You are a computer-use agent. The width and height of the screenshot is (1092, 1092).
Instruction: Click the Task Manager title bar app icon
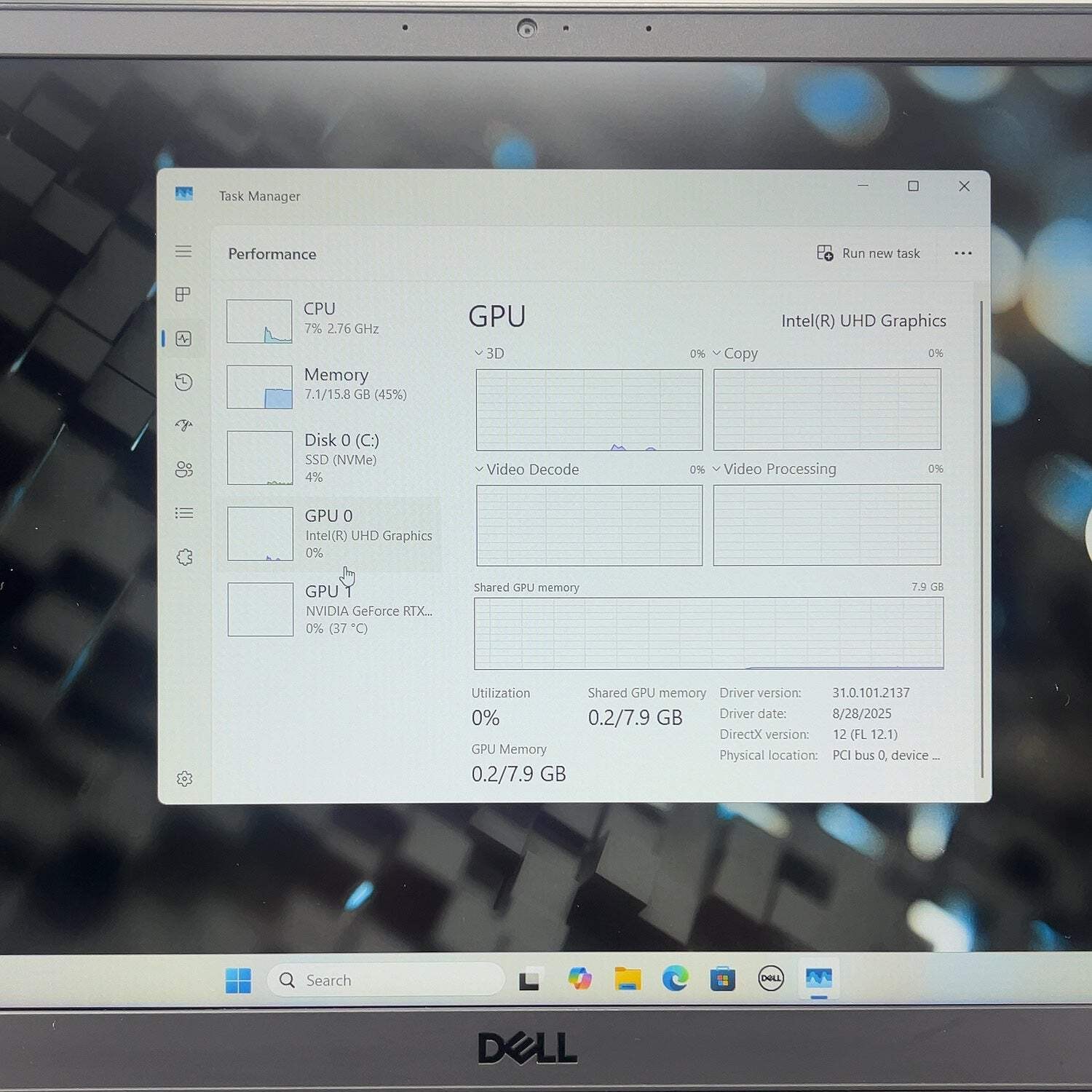click(x=184, y=194)
